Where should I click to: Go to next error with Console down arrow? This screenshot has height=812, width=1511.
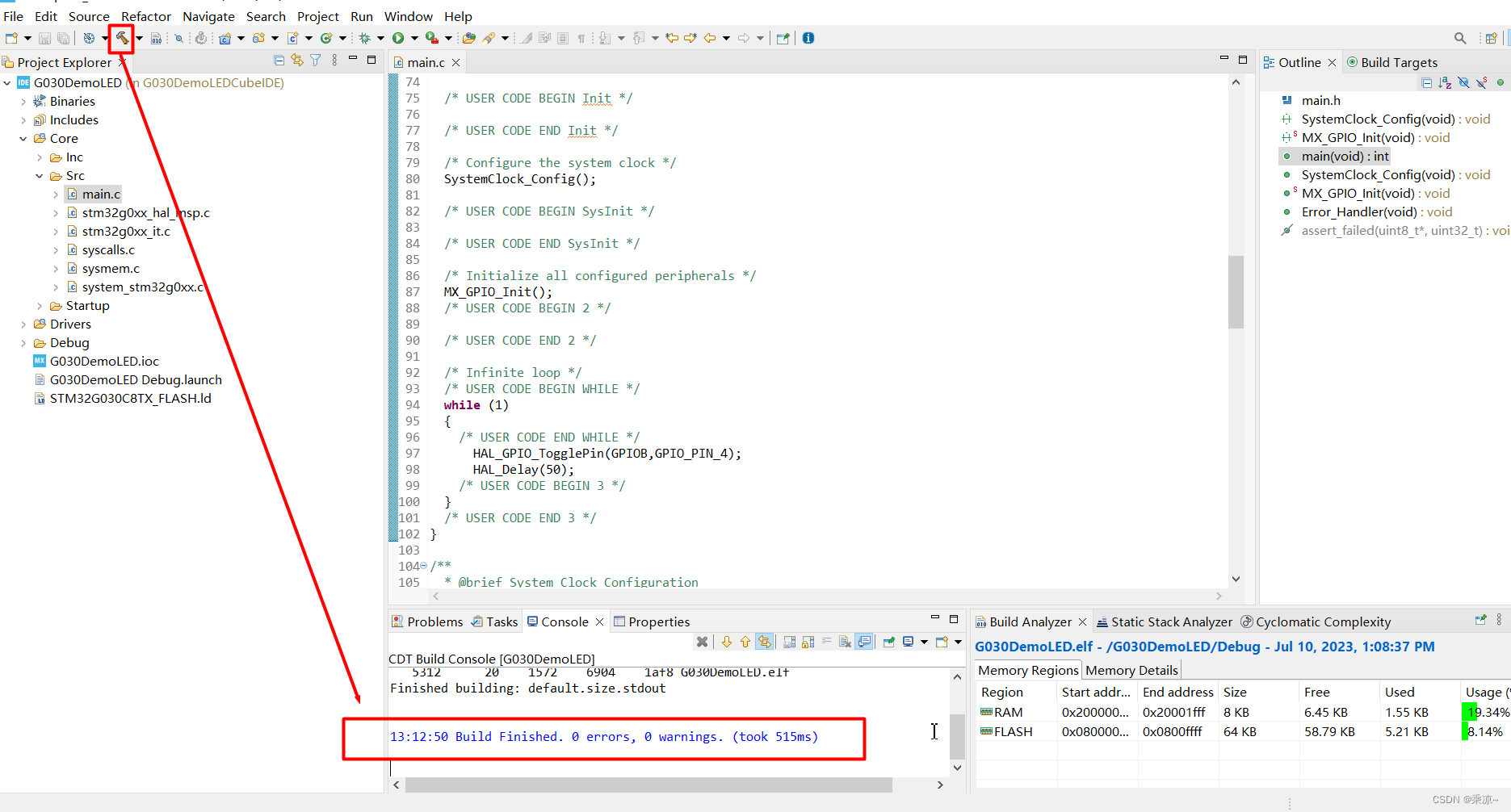pyautogui.click(x=727, y=642)
